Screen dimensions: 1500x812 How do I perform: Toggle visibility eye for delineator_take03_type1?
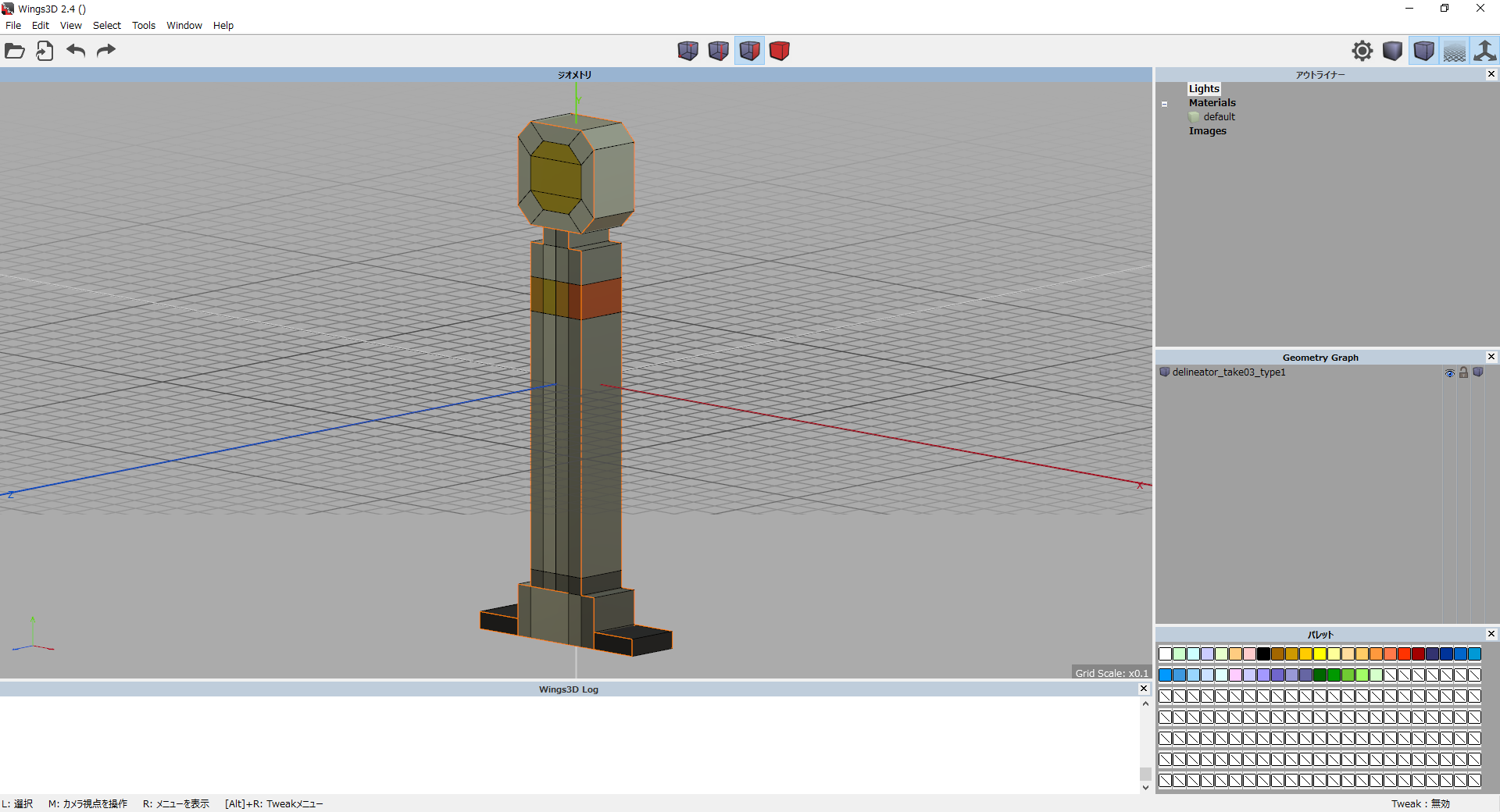1450,372
